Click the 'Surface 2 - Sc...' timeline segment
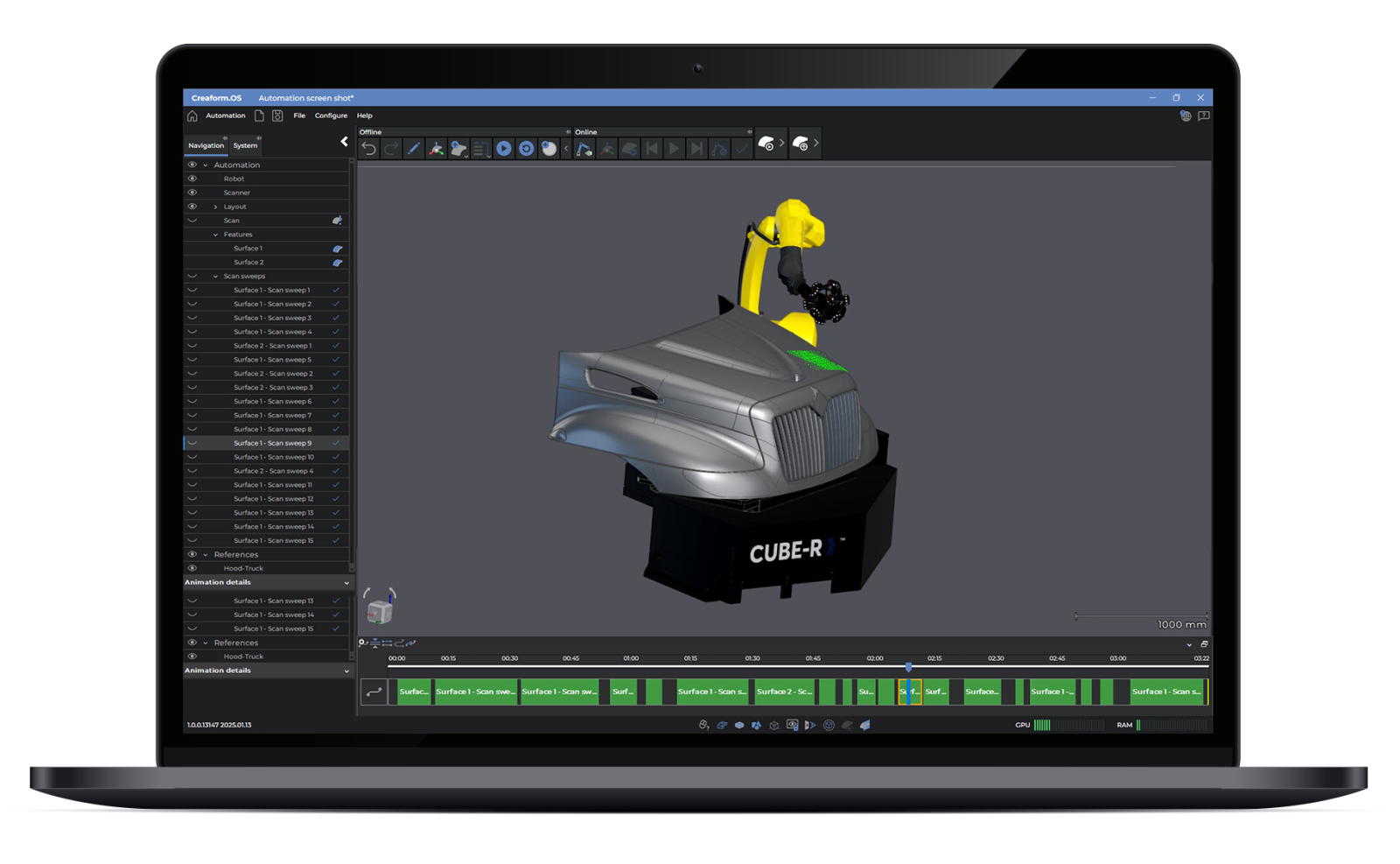Screen dimensions: 1400x864 click(x=784, y=692)
